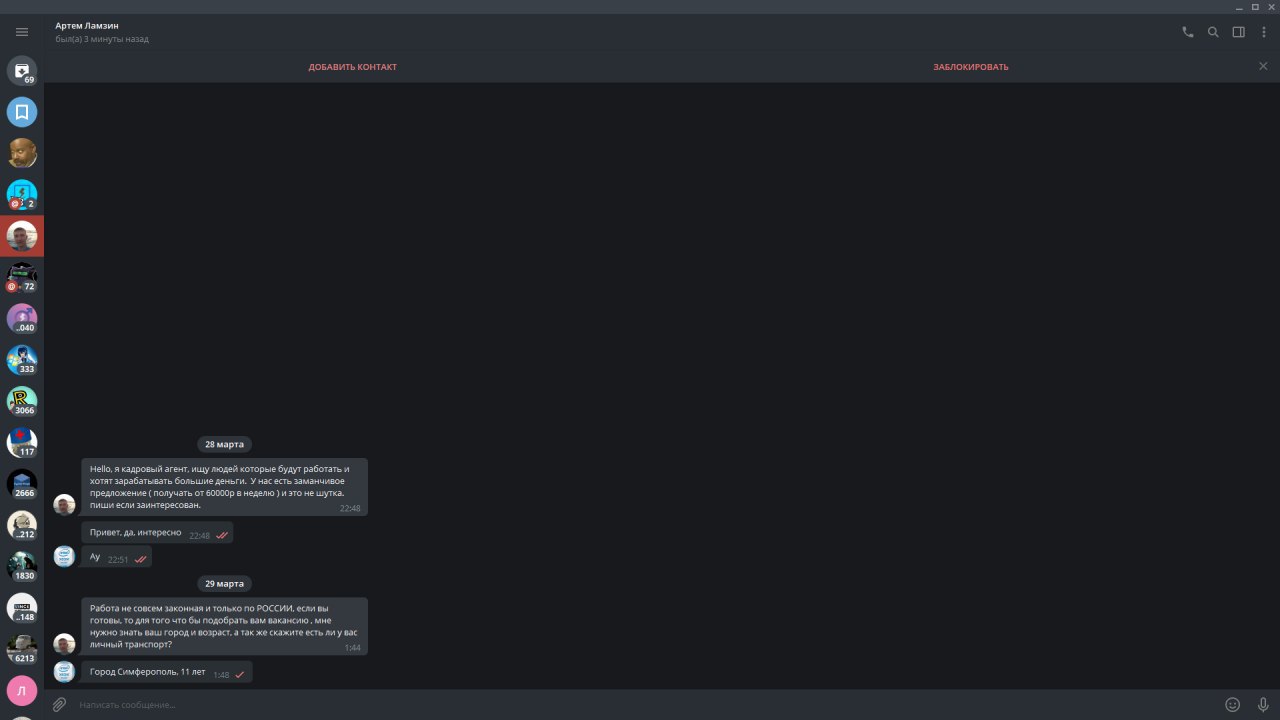Open chat with ..212 unread badge

22,525
